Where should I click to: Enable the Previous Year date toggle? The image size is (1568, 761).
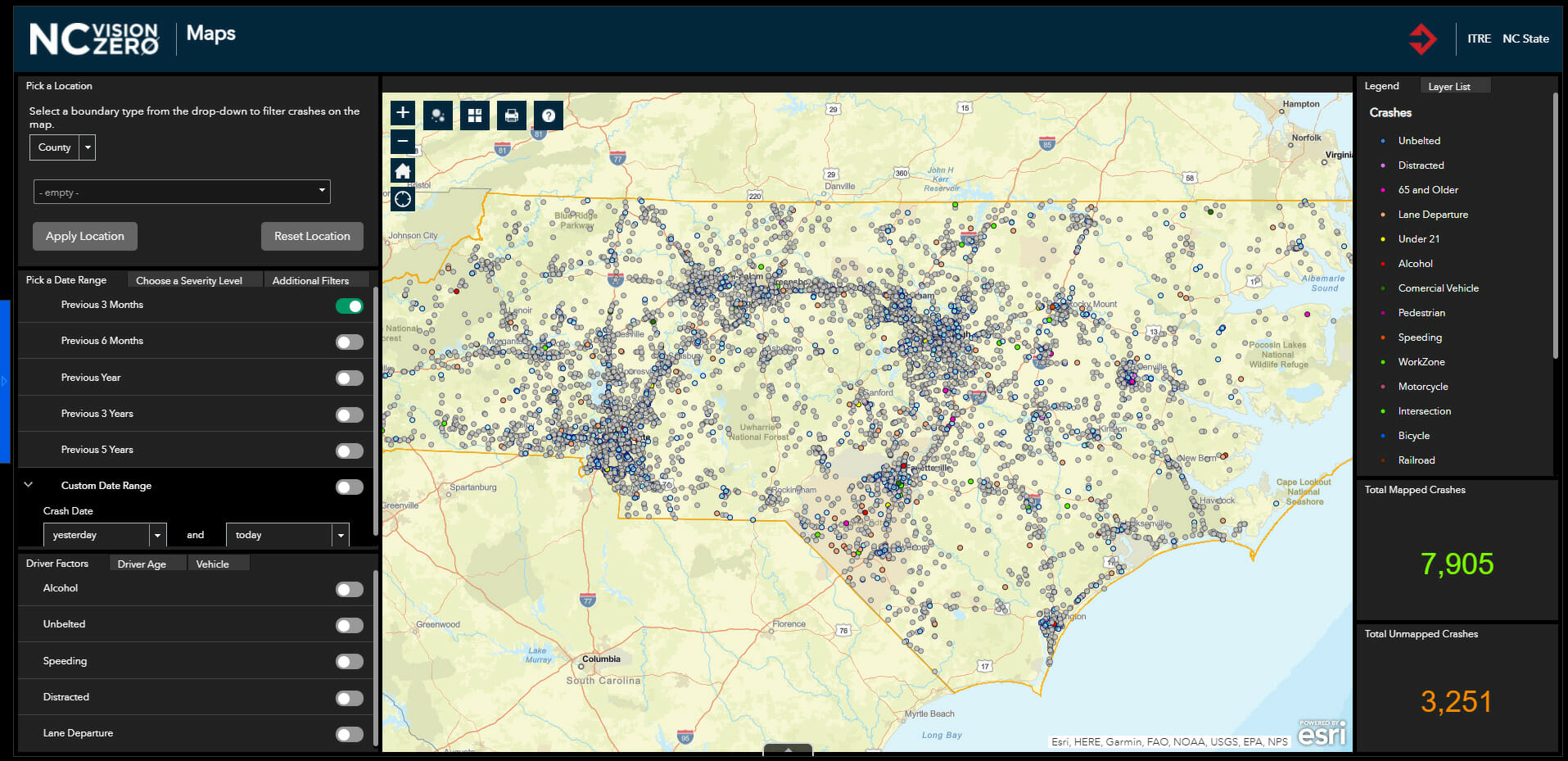pos(350,378)
